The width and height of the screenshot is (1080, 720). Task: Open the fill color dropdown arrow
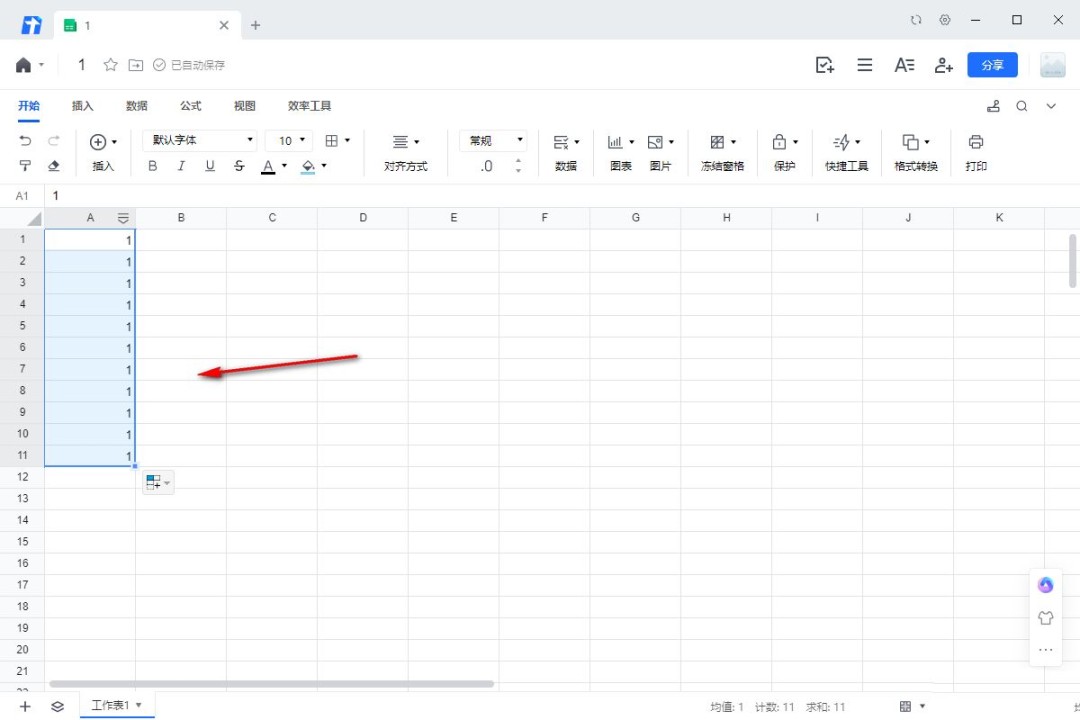pos(324,166)
